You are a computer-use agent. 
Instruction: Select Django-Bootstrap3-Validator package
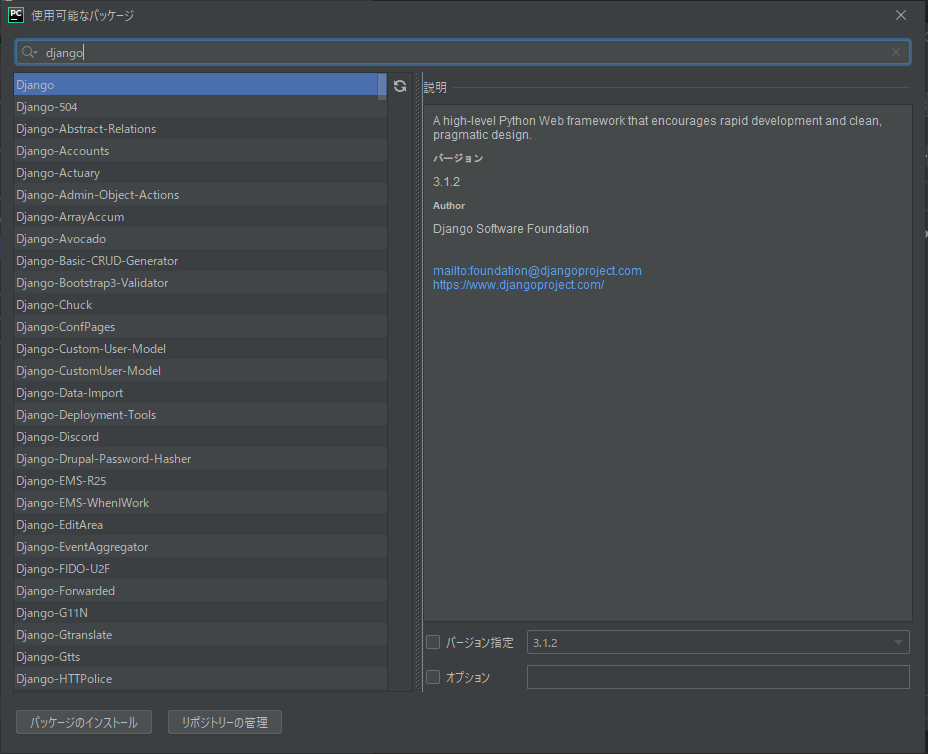pyautogui.click(x=200, y=283)
